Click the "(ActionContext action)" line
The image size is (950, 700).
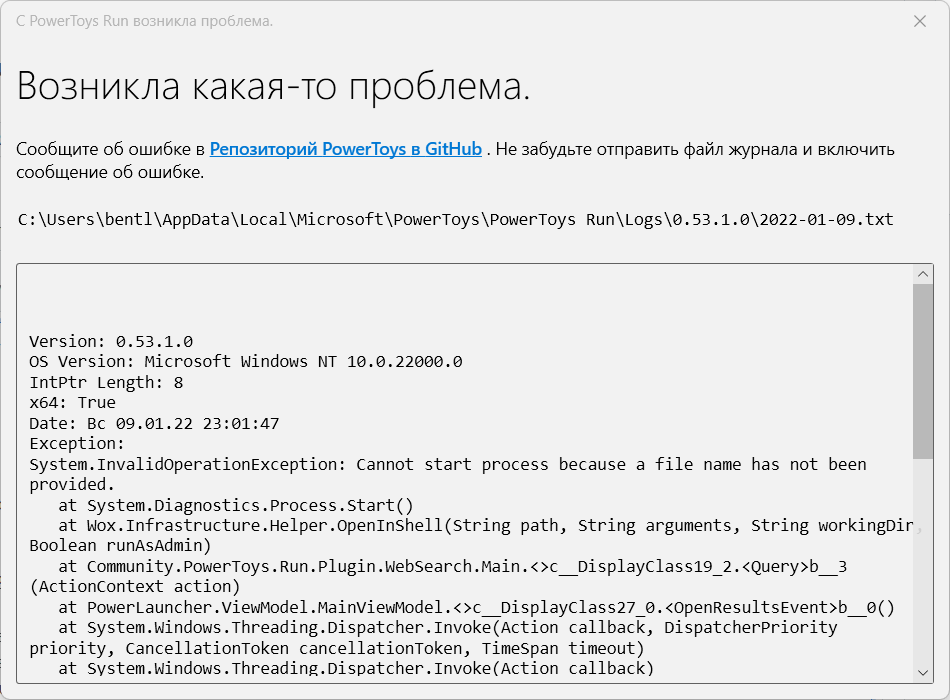(x=135, y=587)
